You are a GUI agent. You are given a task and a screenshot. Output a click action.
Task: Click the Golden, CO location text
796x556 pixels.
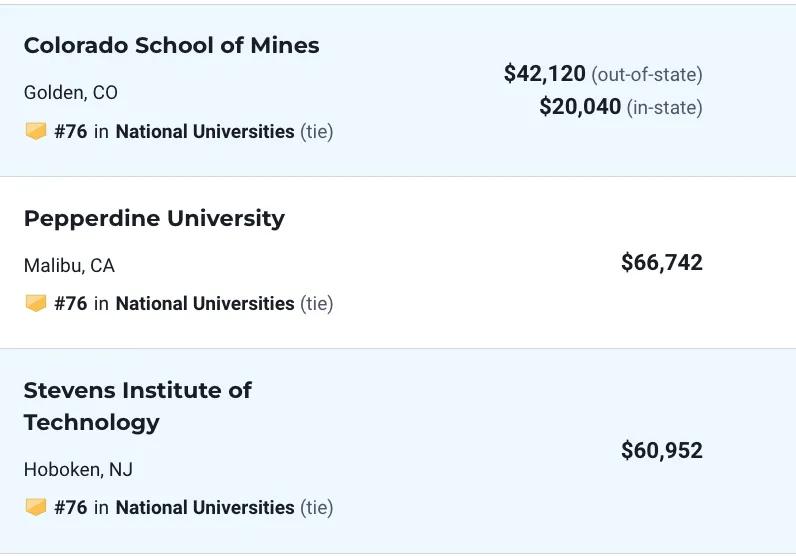[71, 93]
